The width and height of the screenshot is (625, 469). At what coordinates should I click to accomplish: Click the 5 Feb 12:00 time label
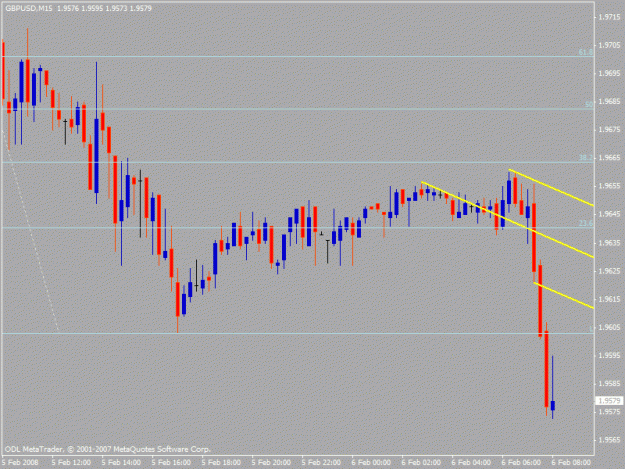[x=71, y=462]
